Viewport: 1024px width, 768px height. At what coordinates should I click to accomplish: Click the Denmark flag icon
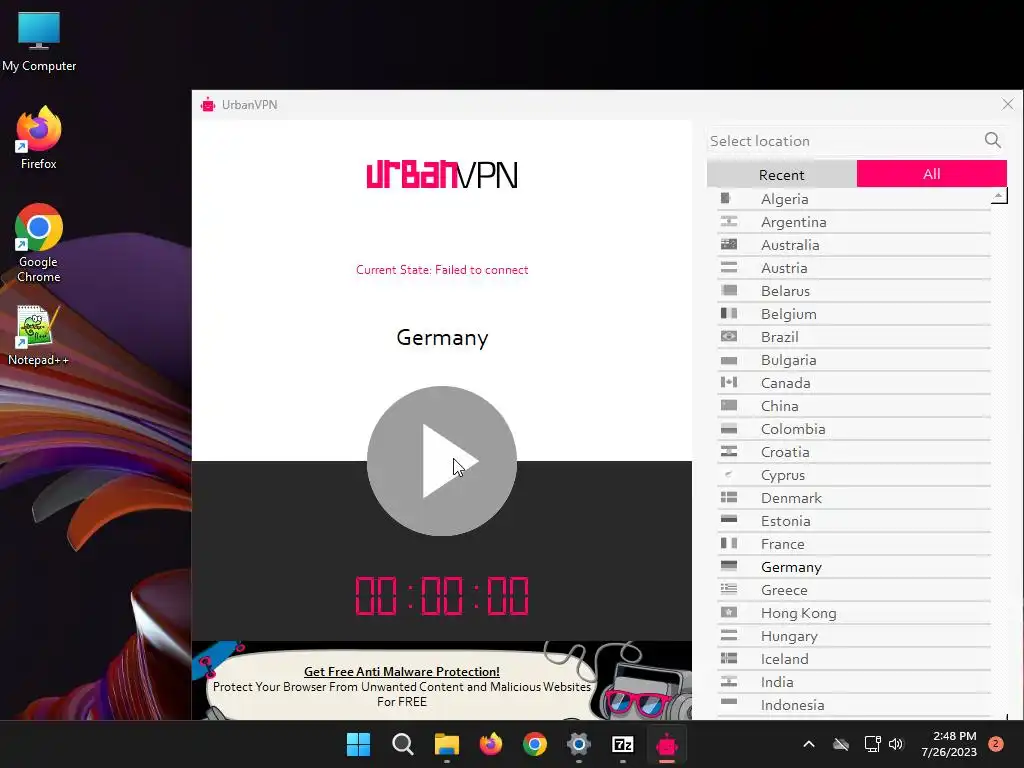pos(729,498)
